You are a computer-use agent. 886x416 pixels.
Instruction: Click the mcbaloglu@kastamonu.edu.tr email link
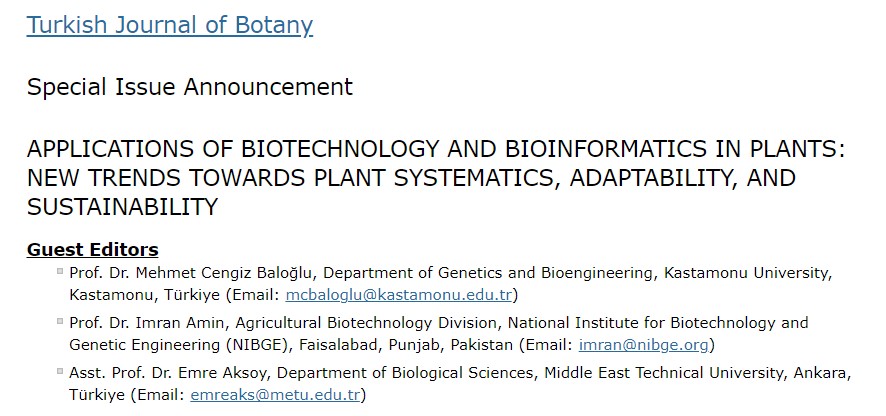(x=398, y=295)
